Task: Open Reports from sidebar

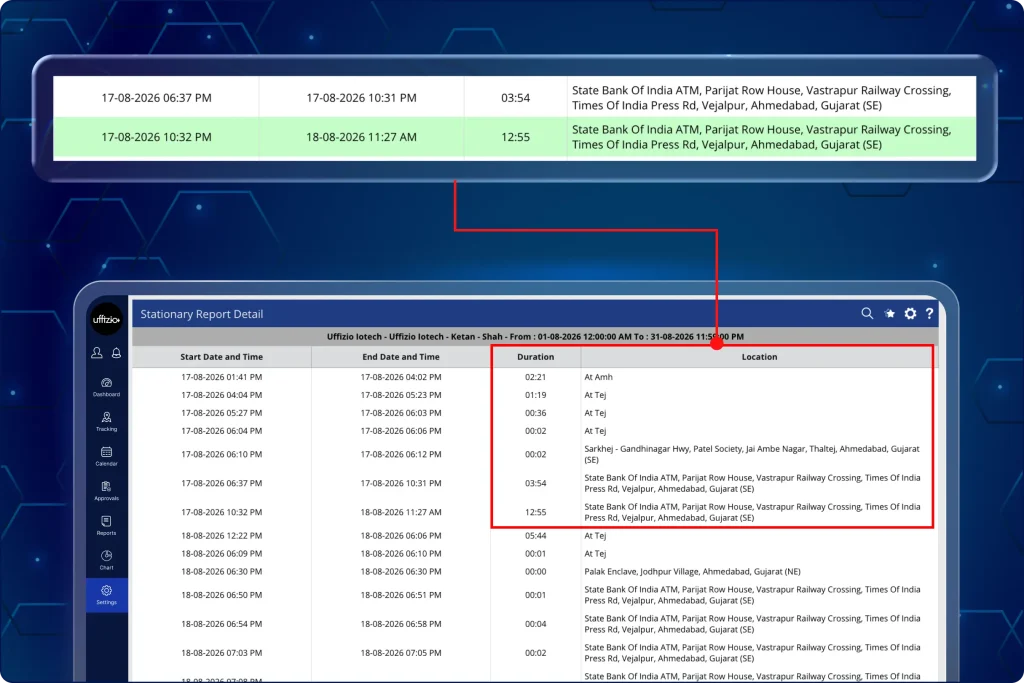Action: click(106, 525)
